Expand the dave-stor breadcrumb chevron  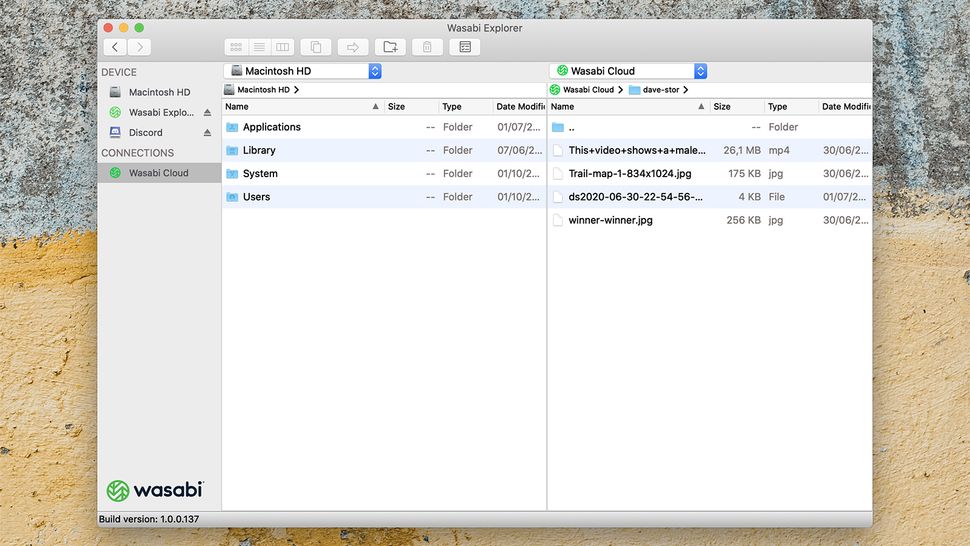[x=685, y=90]
